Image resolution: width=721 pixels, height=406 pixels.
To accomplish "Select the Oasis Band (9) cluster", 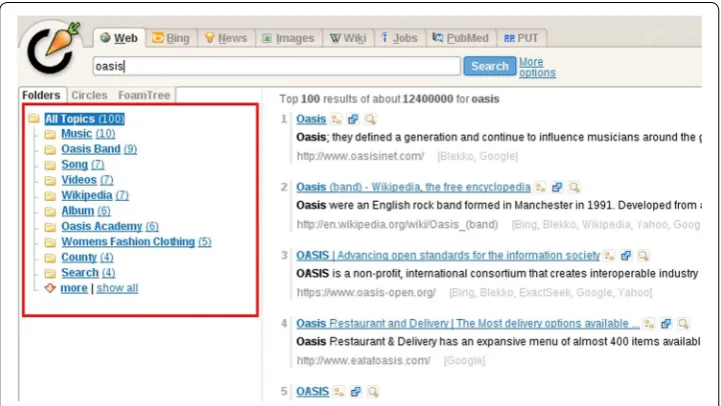I will (x=99, y=149).
